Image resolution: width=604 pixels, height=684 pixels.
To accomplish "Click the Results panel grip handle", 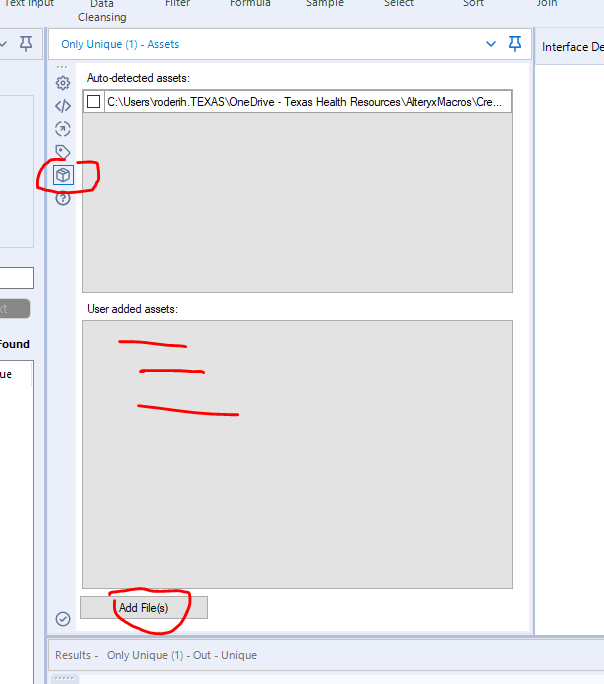I will tap(65, 678).
